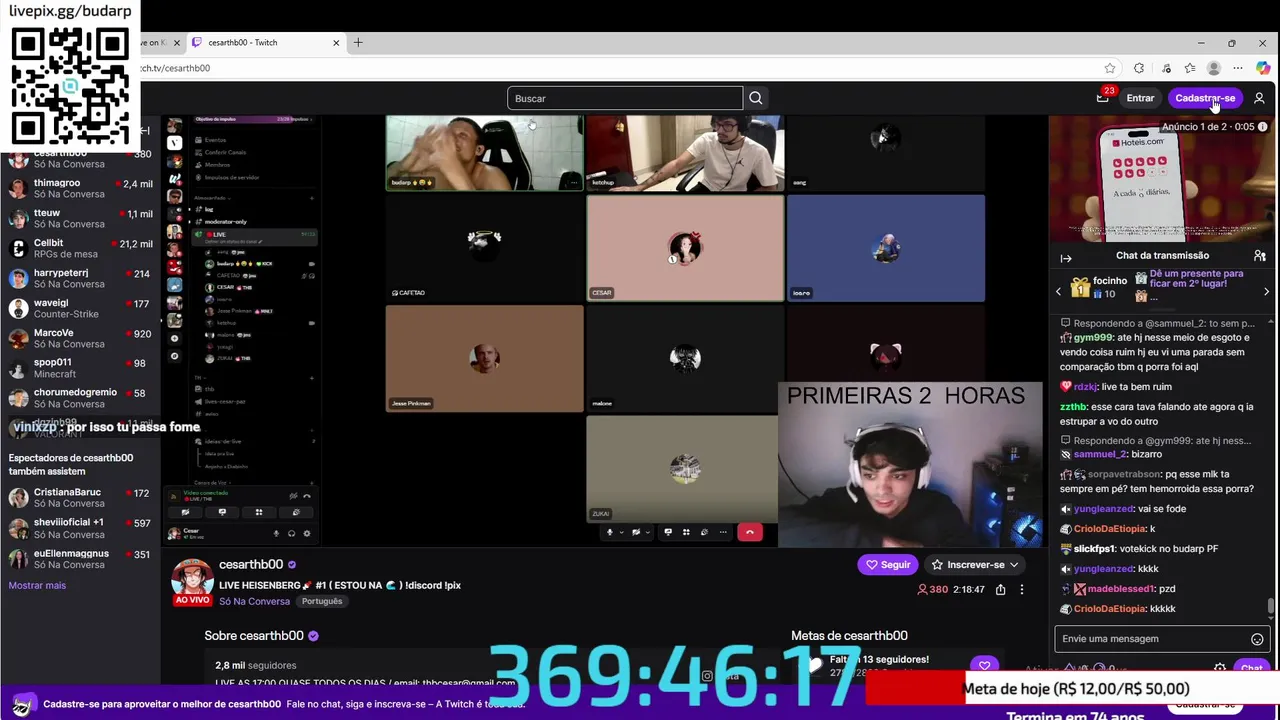Click the ad information icon
The height and width of the screenshot is (720, 1280).
(1263, 127)
